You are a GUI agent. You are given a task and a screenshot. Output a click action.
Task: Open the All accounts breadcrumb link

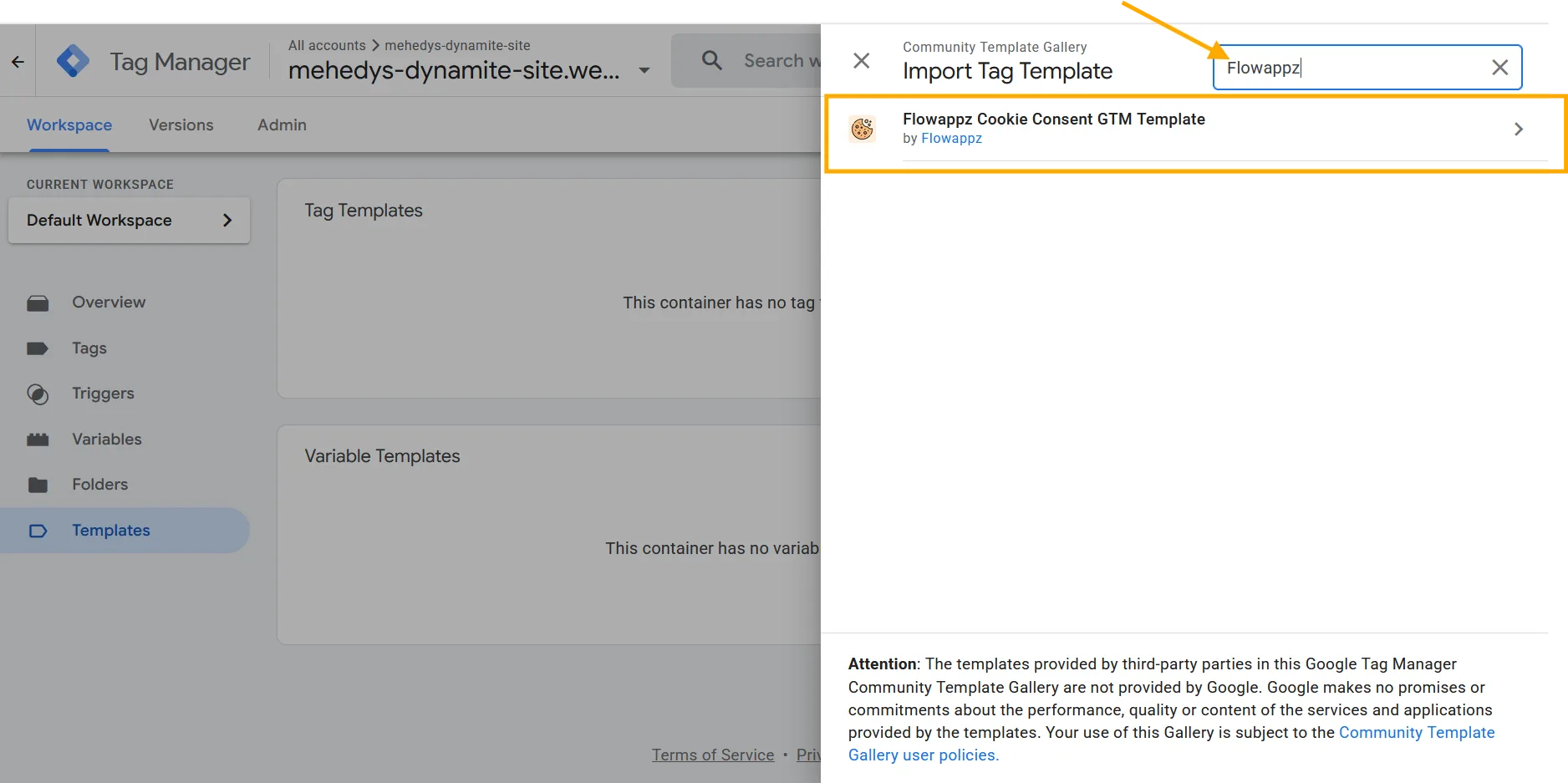327,45
